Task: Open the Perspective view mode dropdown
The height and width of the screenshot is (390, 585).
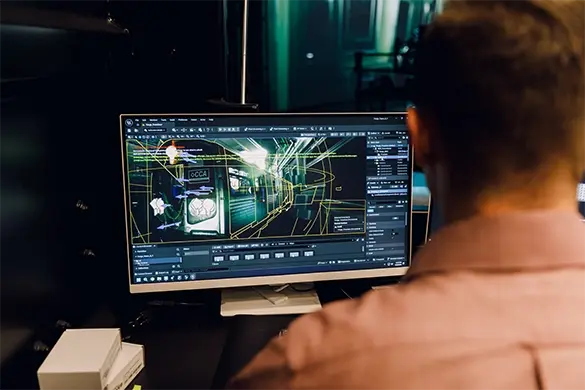Action: (309, 134)
